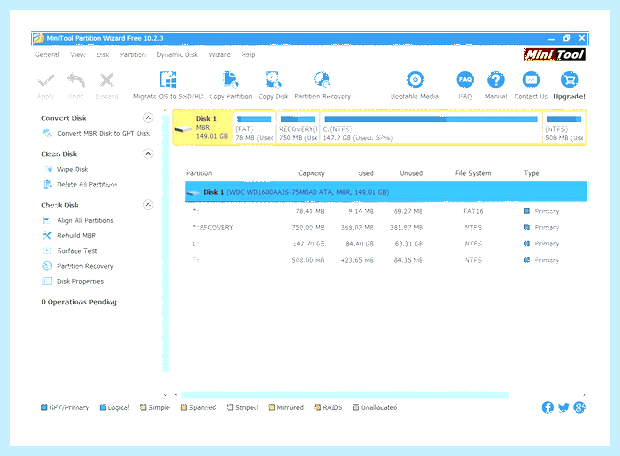Click the Unallocated legend swatch
The width and height of the screenshot is (620, 456).
[355, 407]
